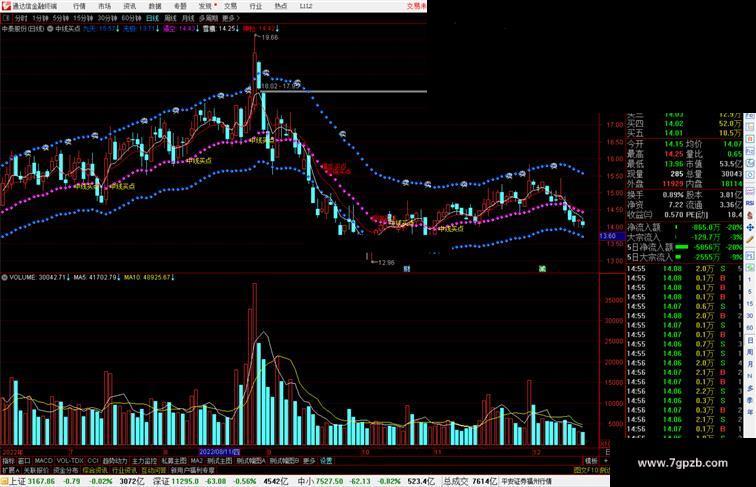756x487 pixels.
Task: Switch chart to 分时 view
Action: [21, 18]
